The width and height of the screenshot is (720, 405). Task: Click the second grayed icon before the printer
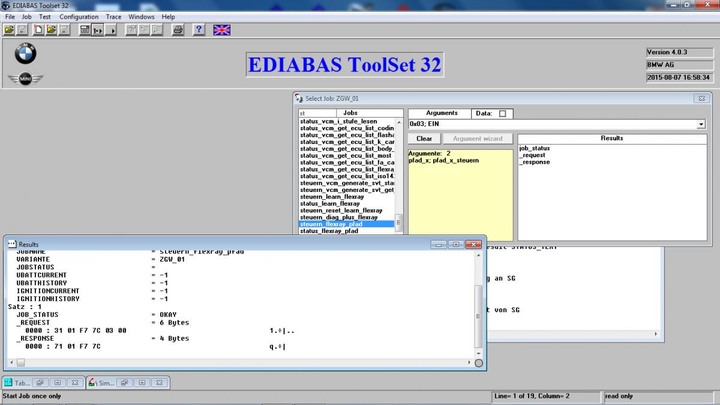click(x=144, y=30)
